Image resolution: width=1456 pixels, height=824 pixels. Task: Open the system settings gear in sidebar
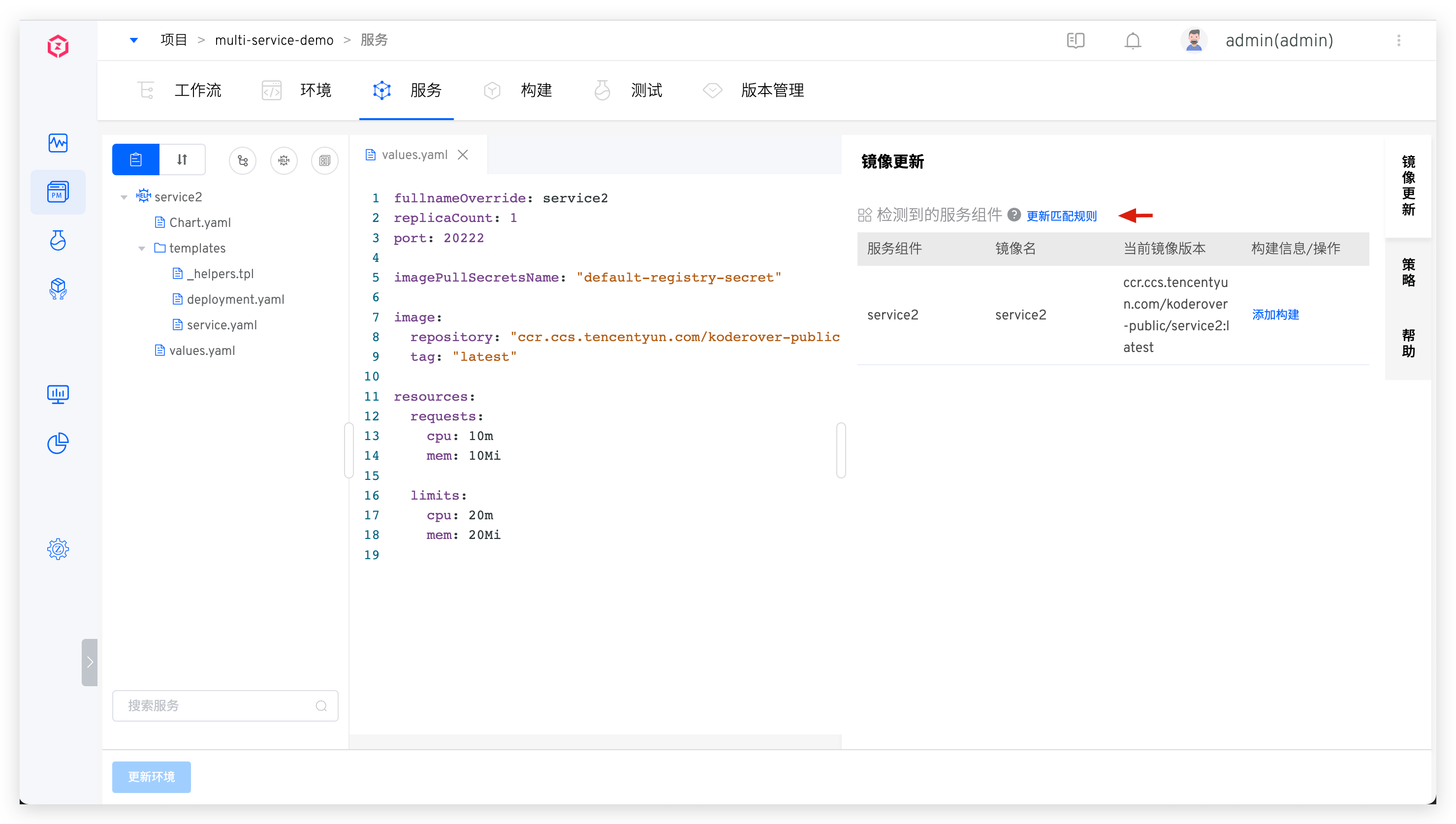58,549
